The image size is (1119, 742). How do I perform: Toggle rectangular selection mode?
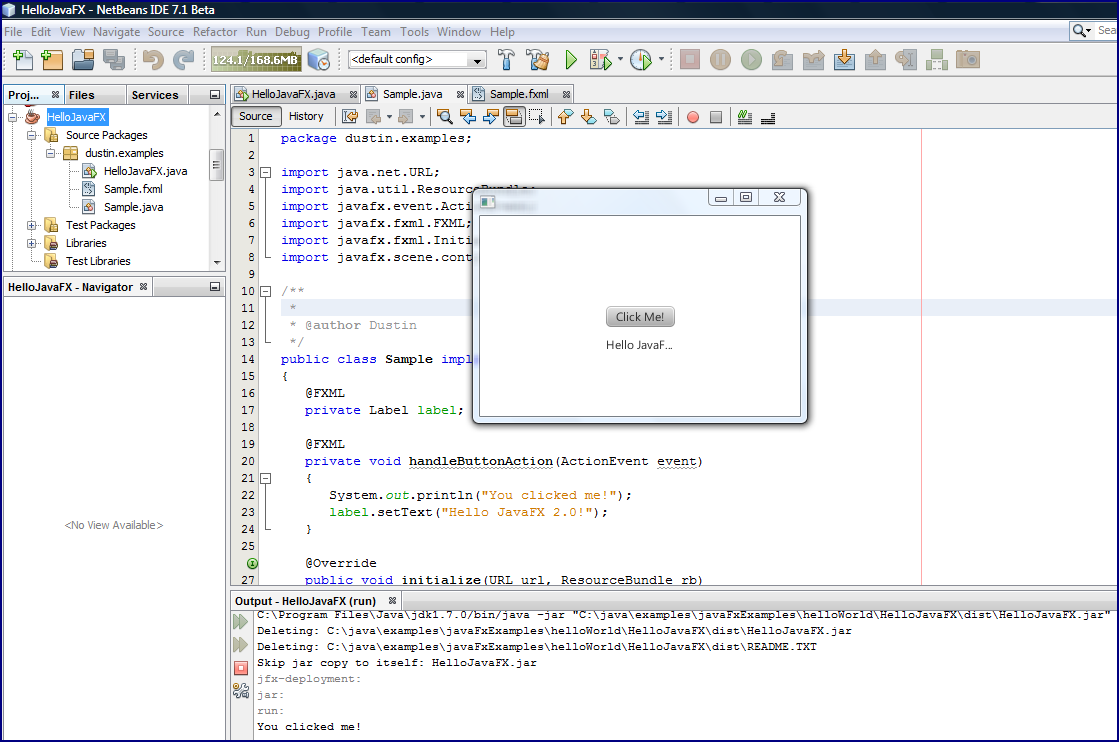tap(538, 116)
